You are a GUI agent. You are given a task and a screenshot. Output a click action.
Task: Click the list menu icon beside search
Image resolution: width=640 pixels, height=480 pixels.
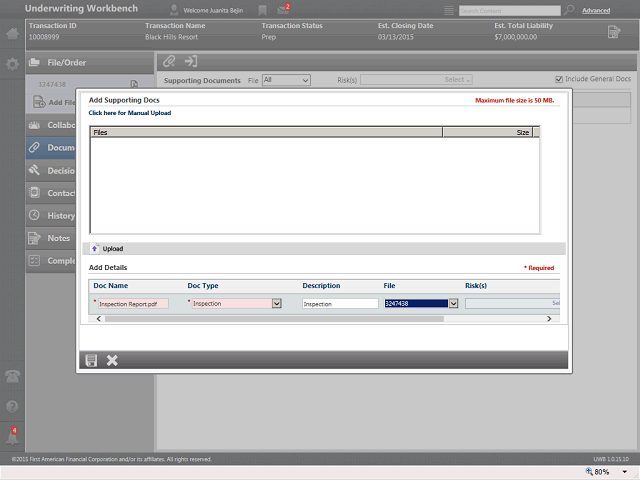pyautogui.click(x=449, y=11)
